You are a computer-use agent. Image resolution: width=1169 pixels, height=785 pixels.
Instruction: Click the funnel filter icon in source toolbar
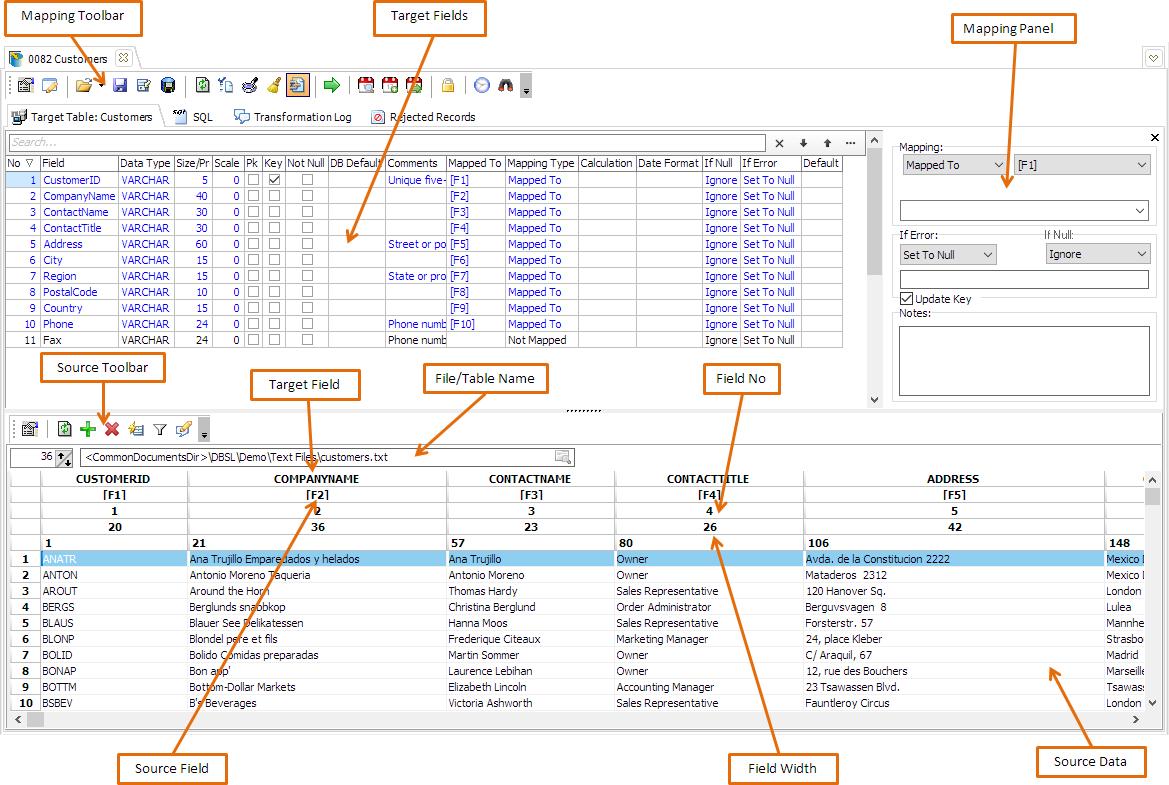160,429
